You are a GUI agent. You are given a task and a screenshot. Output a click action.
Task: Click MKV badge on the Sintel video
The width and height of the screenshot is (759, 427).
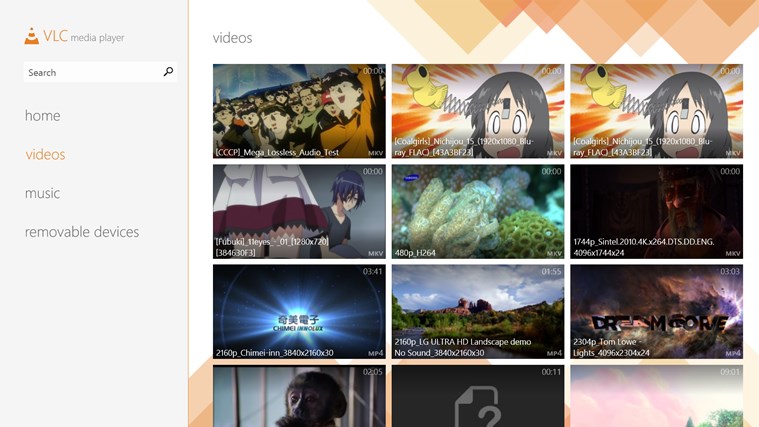(x=733, y=253)
